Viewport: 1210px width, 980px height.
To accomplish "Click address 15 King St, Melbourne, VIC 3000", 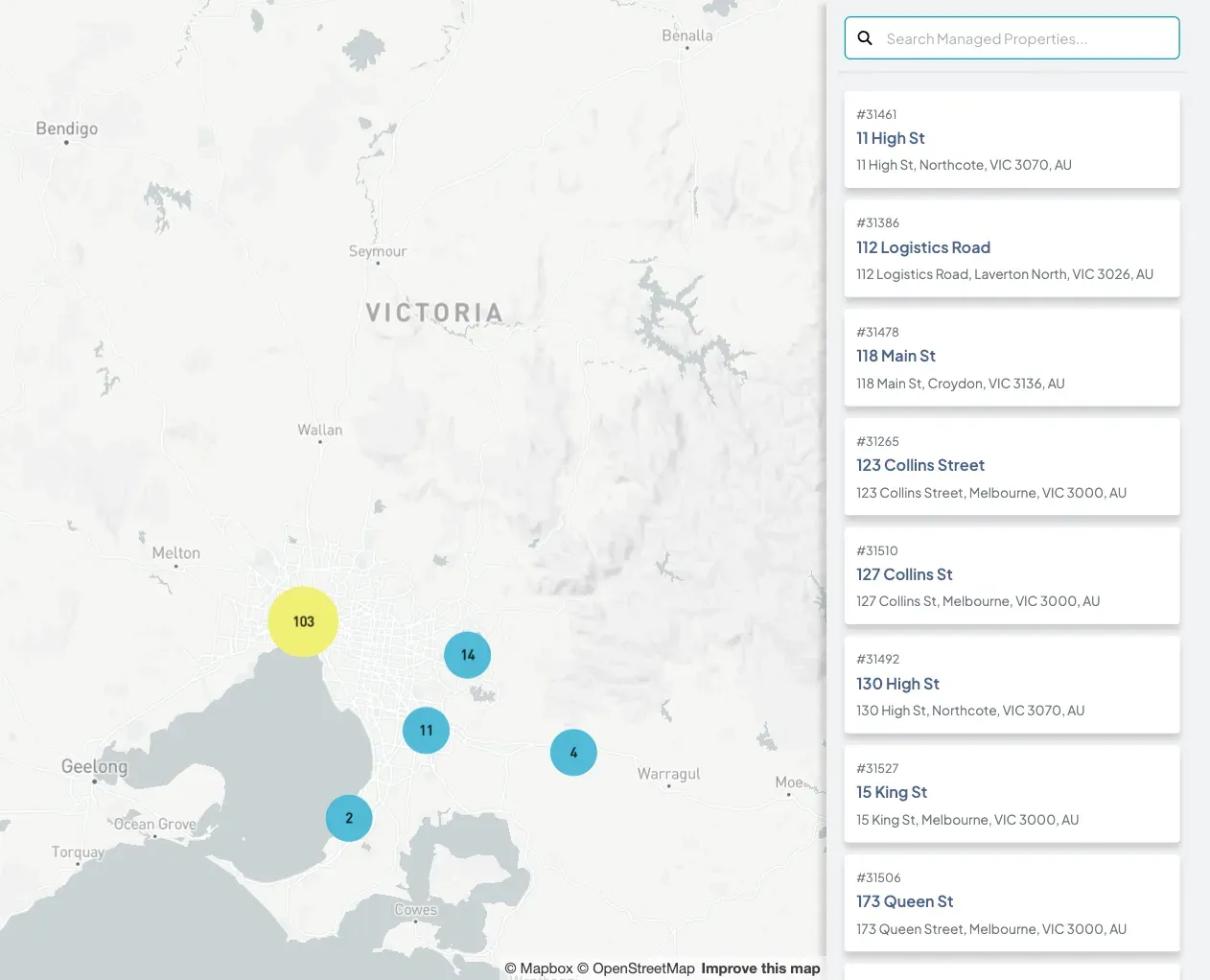I will (967, 820).
